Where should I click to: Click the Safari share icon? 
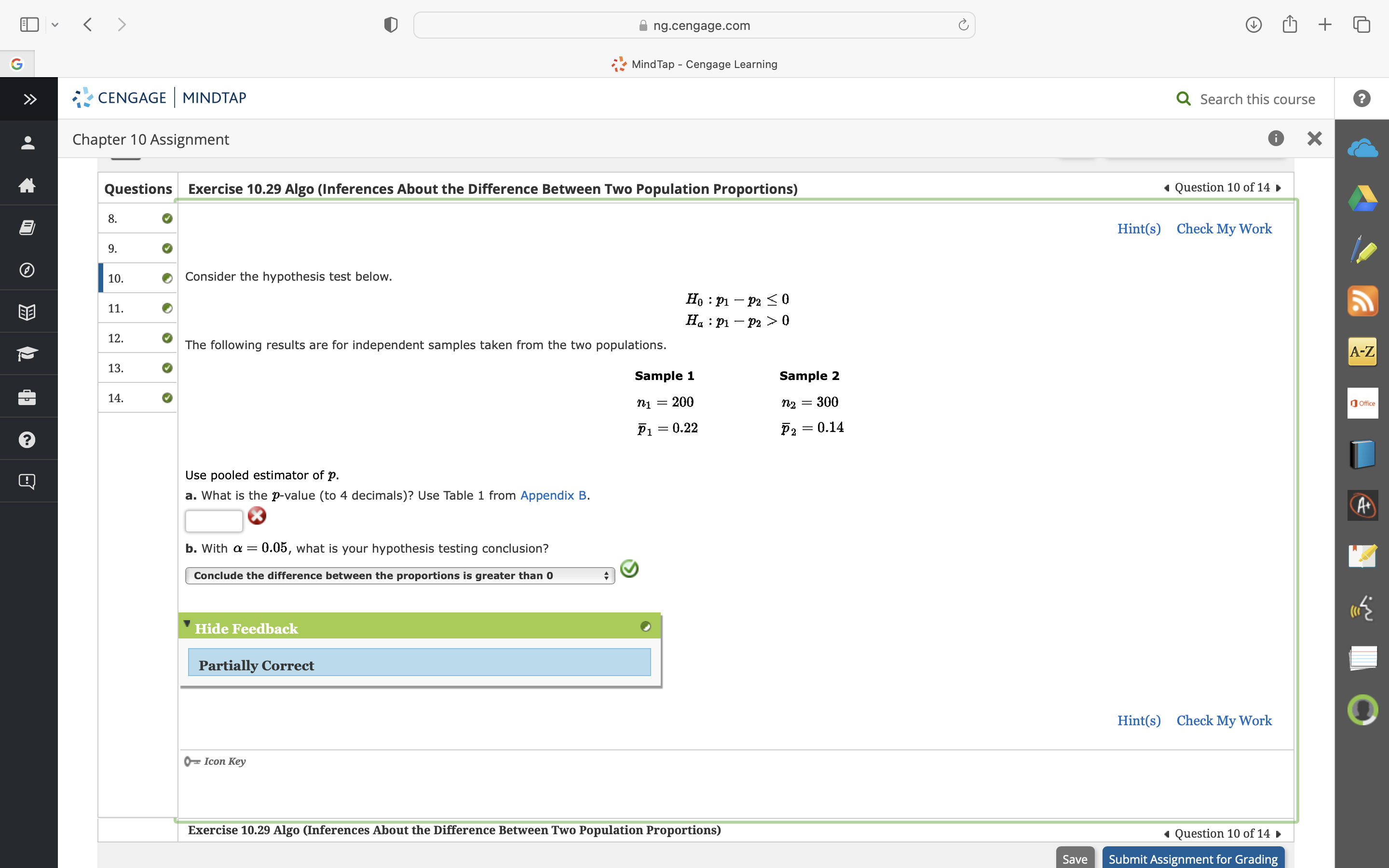point(1289,25)
